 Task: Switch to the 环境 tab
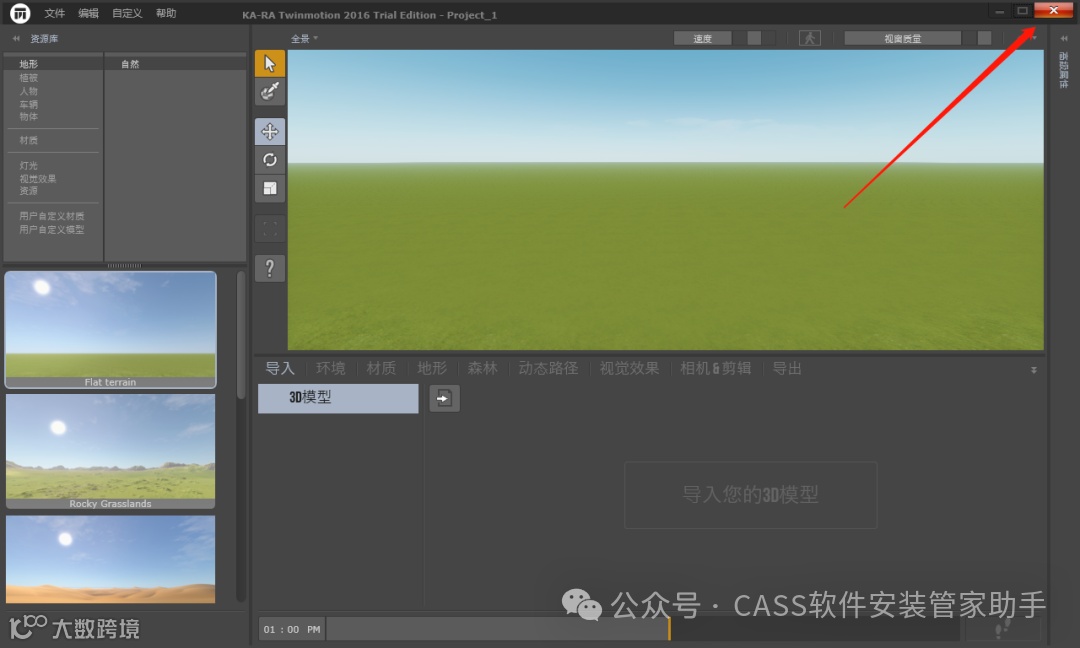click(x=331, y=368)
